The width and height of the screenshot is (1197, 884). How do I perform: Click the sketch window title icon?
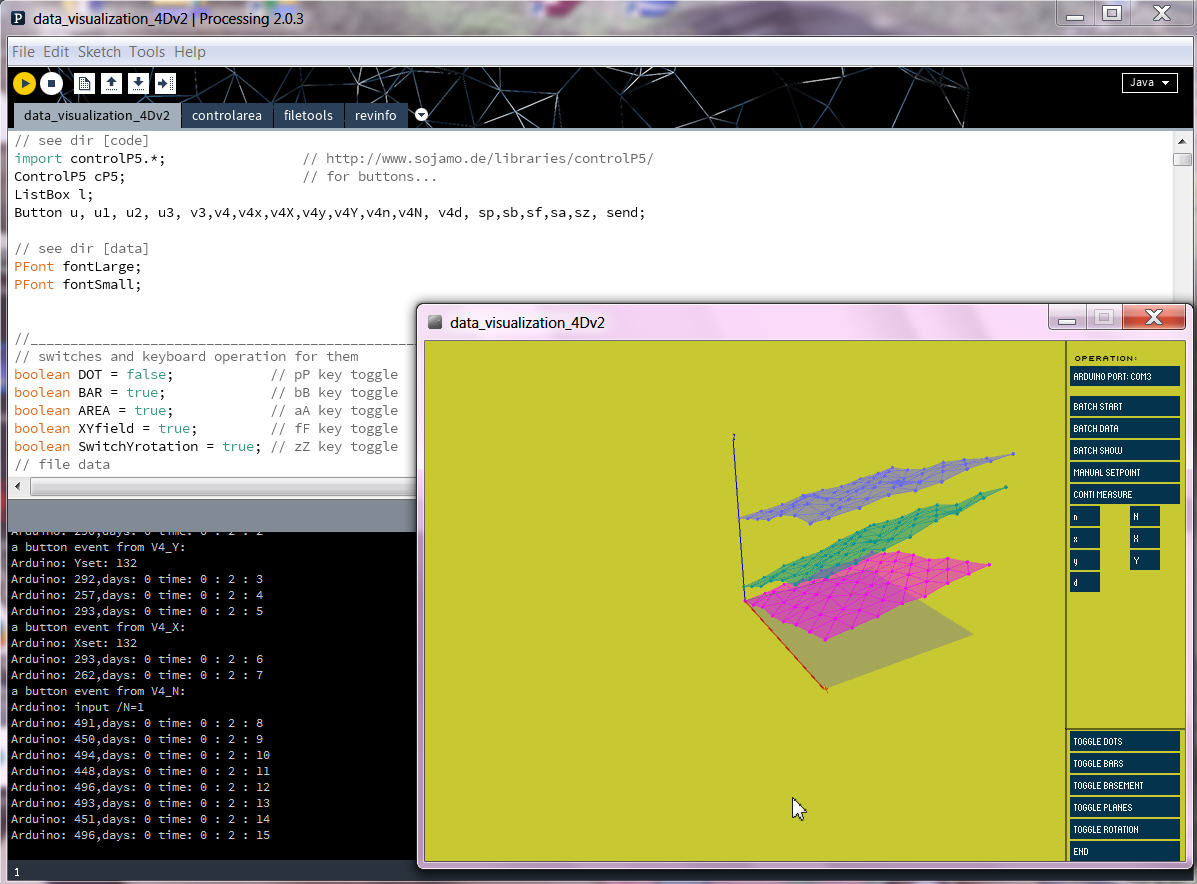[x=435, y=322]
